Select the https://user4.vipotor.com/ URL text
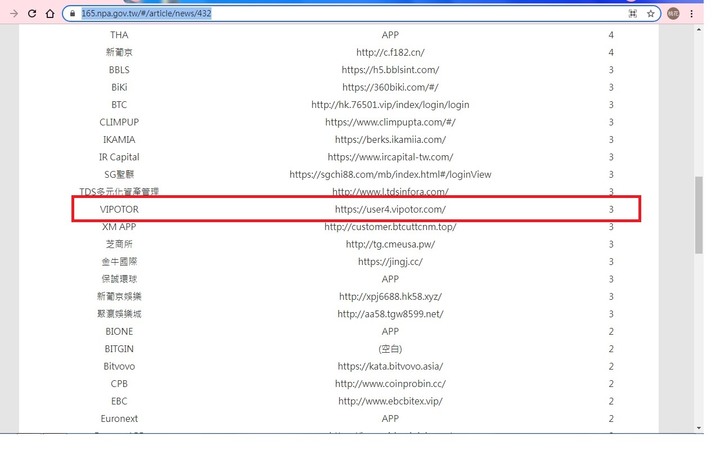Viewport: 720px width, 450px height. 390,209
